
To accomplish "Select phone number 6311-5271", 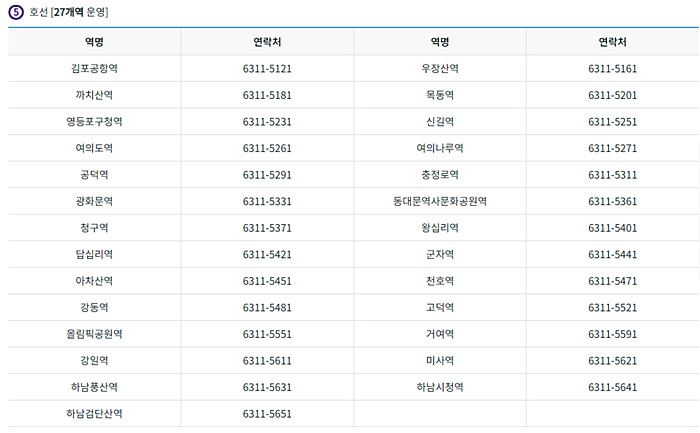I will point(612,148).
